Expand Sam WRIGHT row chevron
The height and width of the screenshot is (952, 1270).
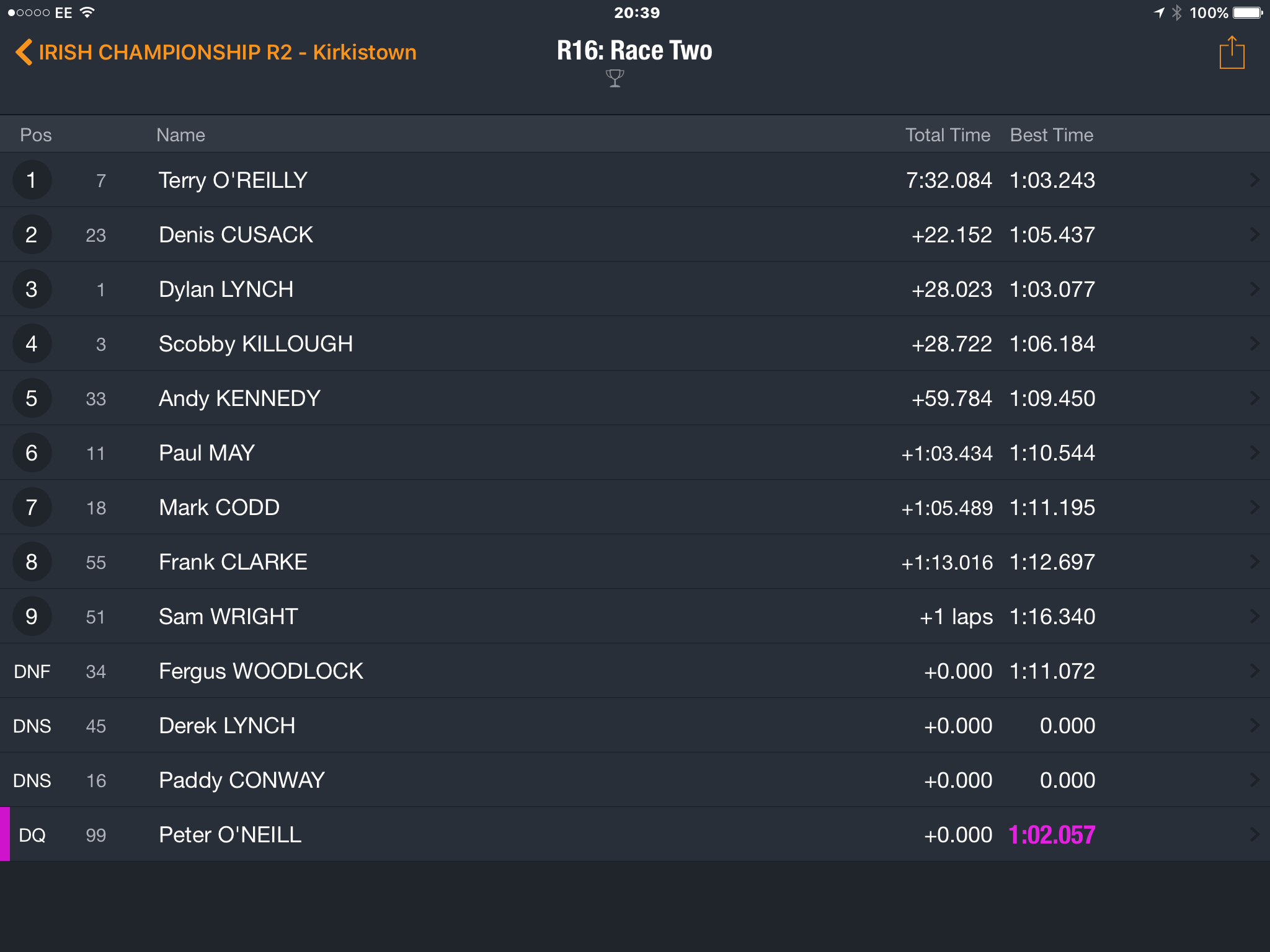coord(1254,616)
